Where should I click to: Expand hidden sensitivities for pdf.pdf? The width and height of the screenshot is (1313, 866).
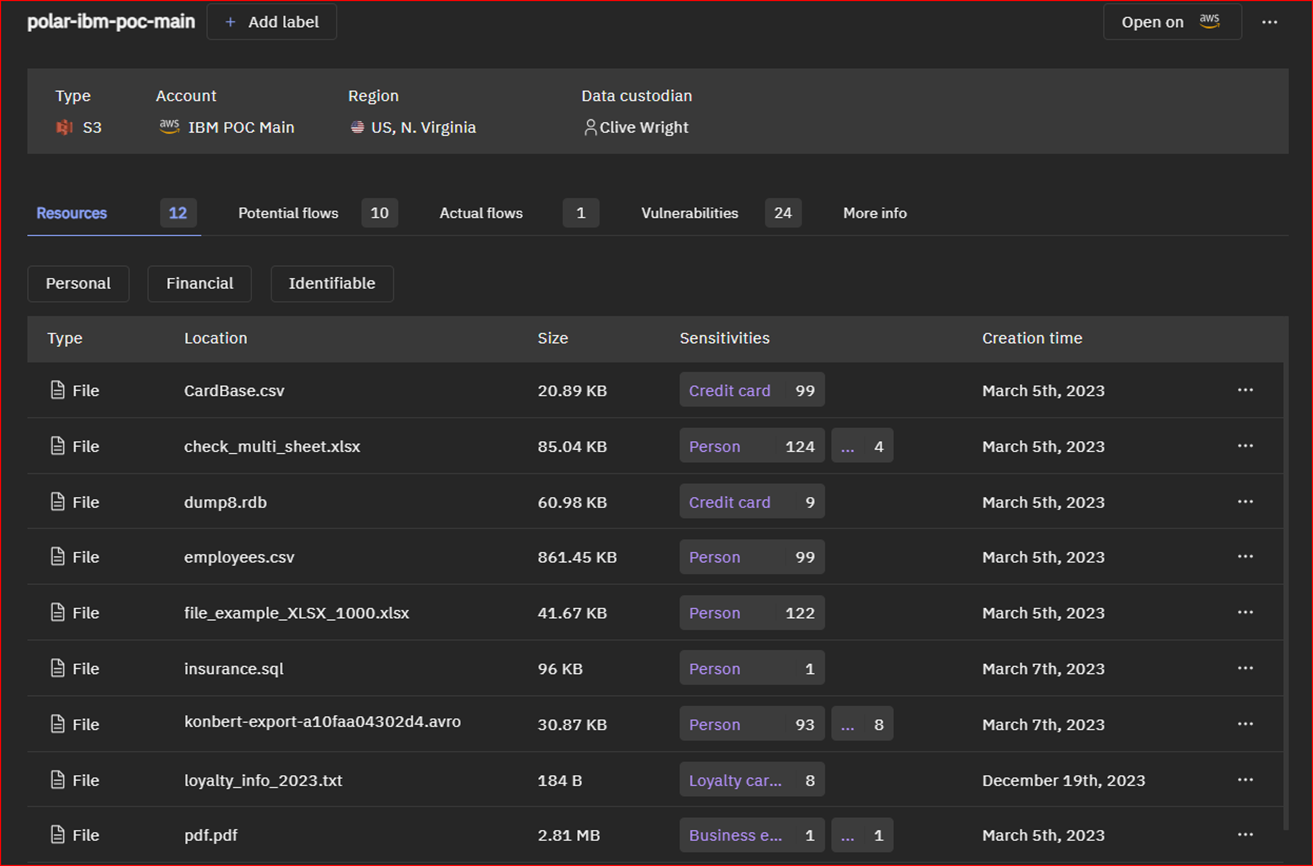click(x=862, y=835)
